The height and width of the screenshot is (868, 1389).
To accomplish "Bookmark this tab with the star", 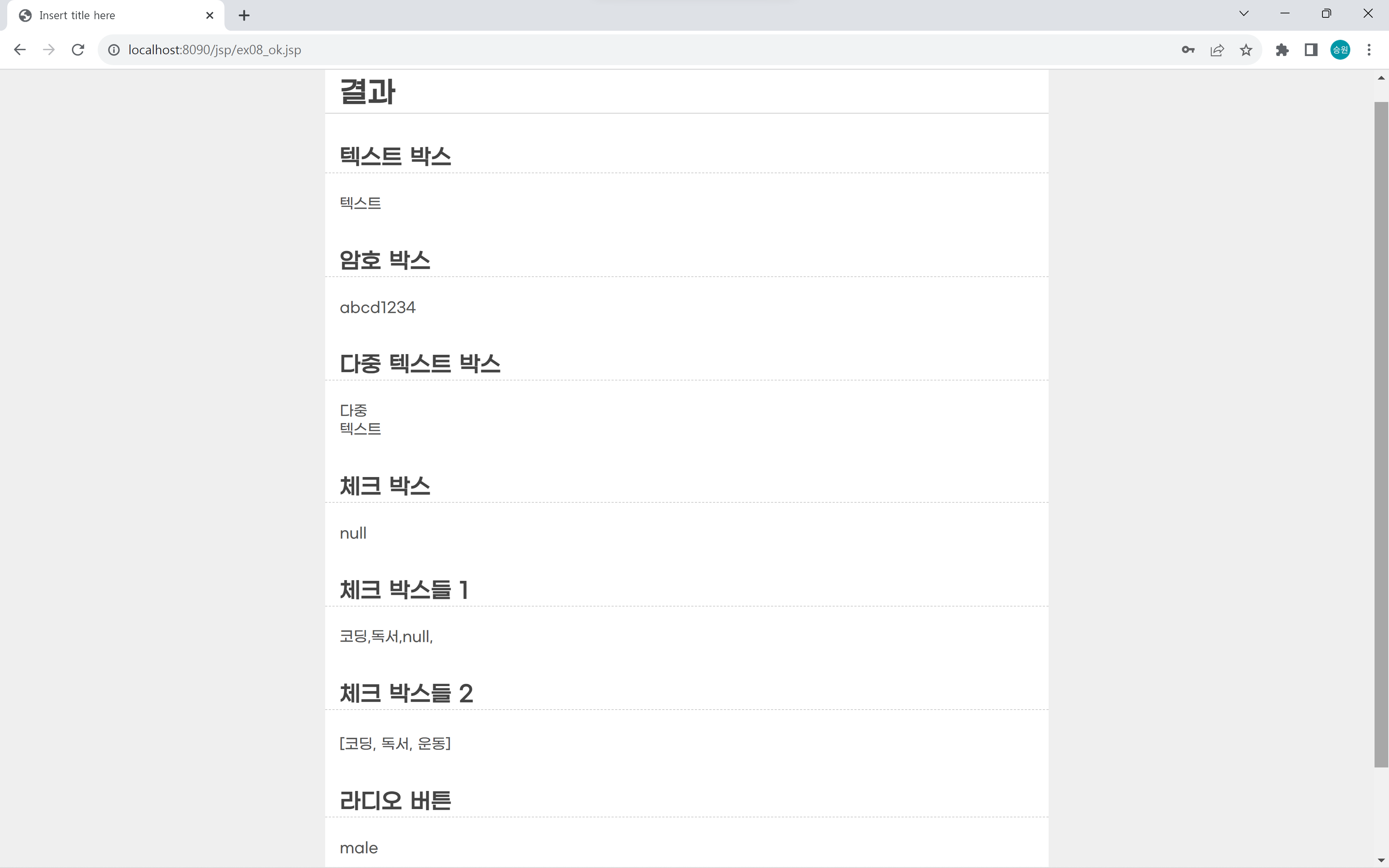I will [x=1245, y=50].
